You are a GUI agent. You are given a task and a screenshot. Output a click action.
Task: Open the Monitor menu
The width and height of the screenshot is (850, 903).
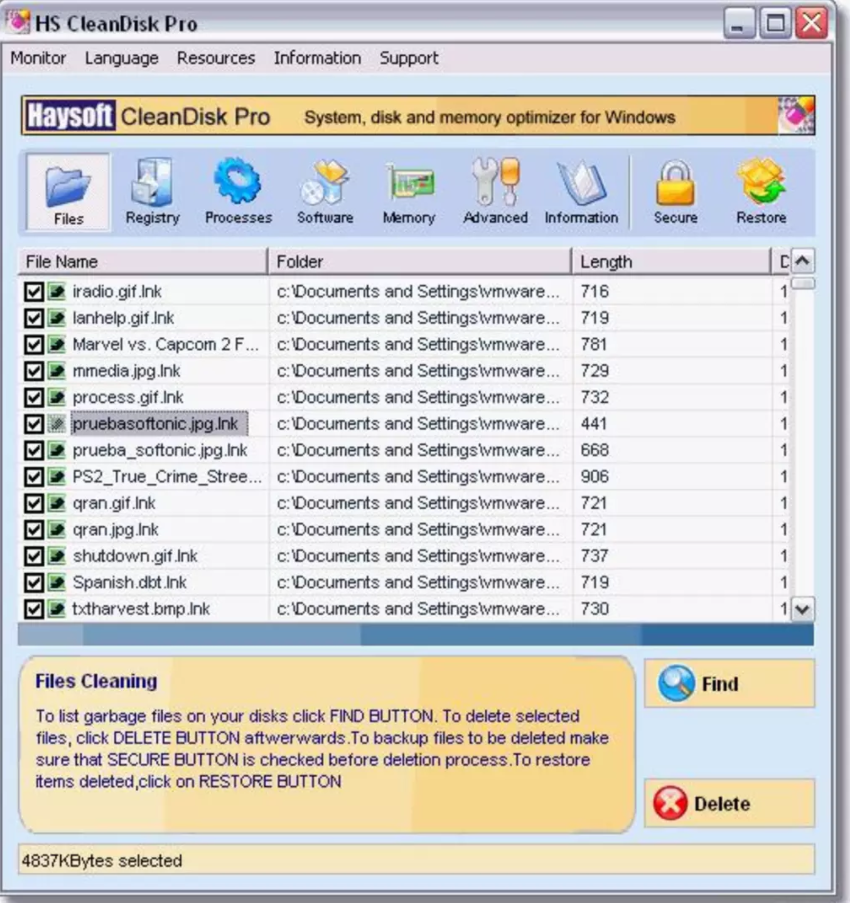(38, 58)
